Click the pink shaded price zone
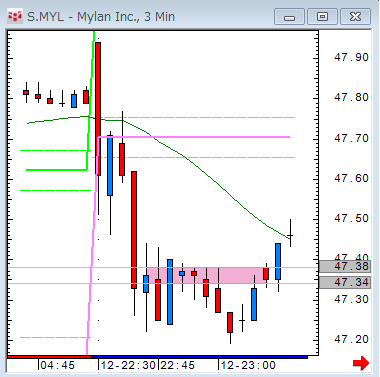This screenshot has width=380, height=377. [205, 275]
